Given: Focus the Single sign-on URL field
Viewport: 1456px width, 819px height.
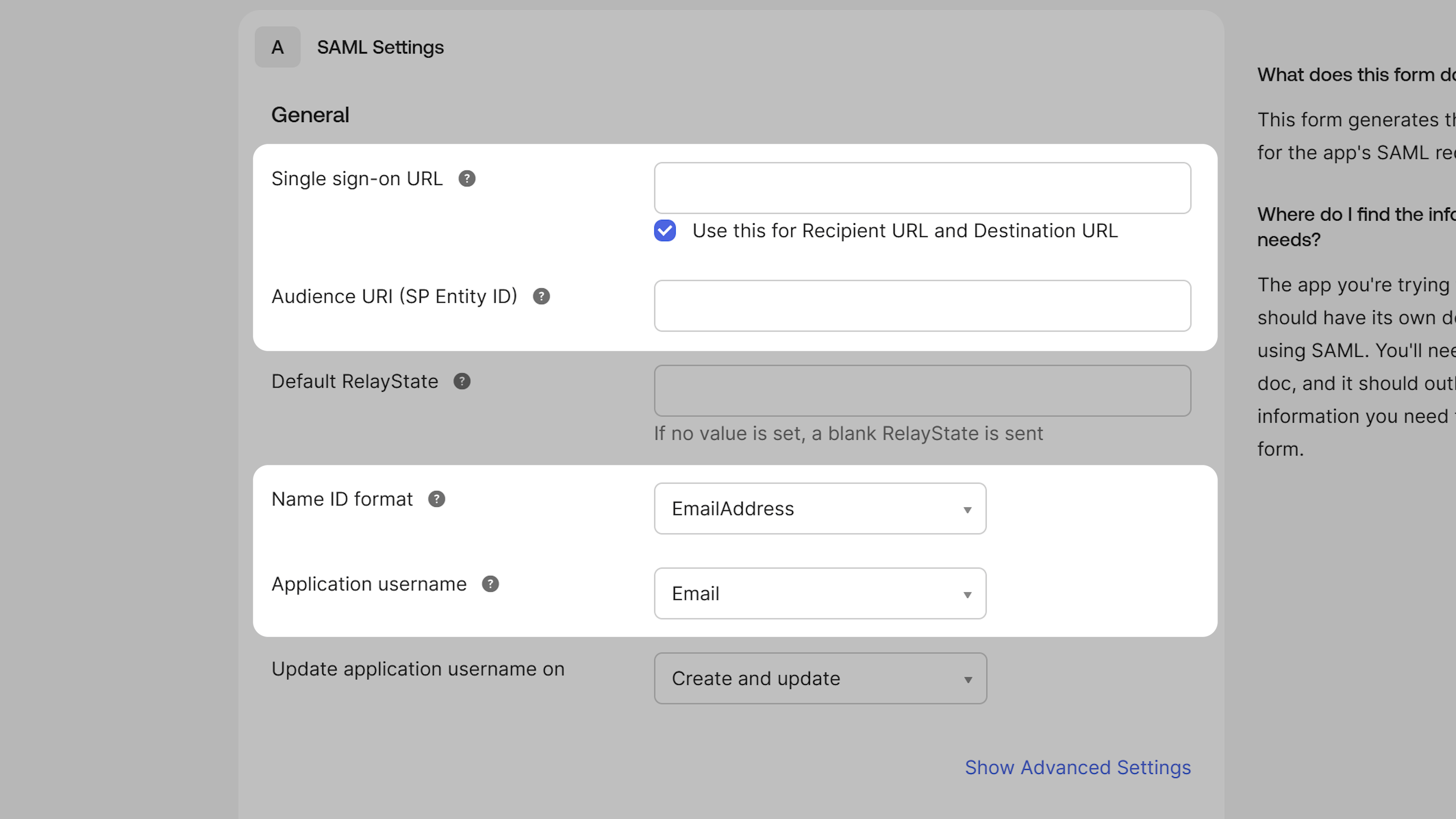Looking at the screenshot, I should click(x=923, y=188).
